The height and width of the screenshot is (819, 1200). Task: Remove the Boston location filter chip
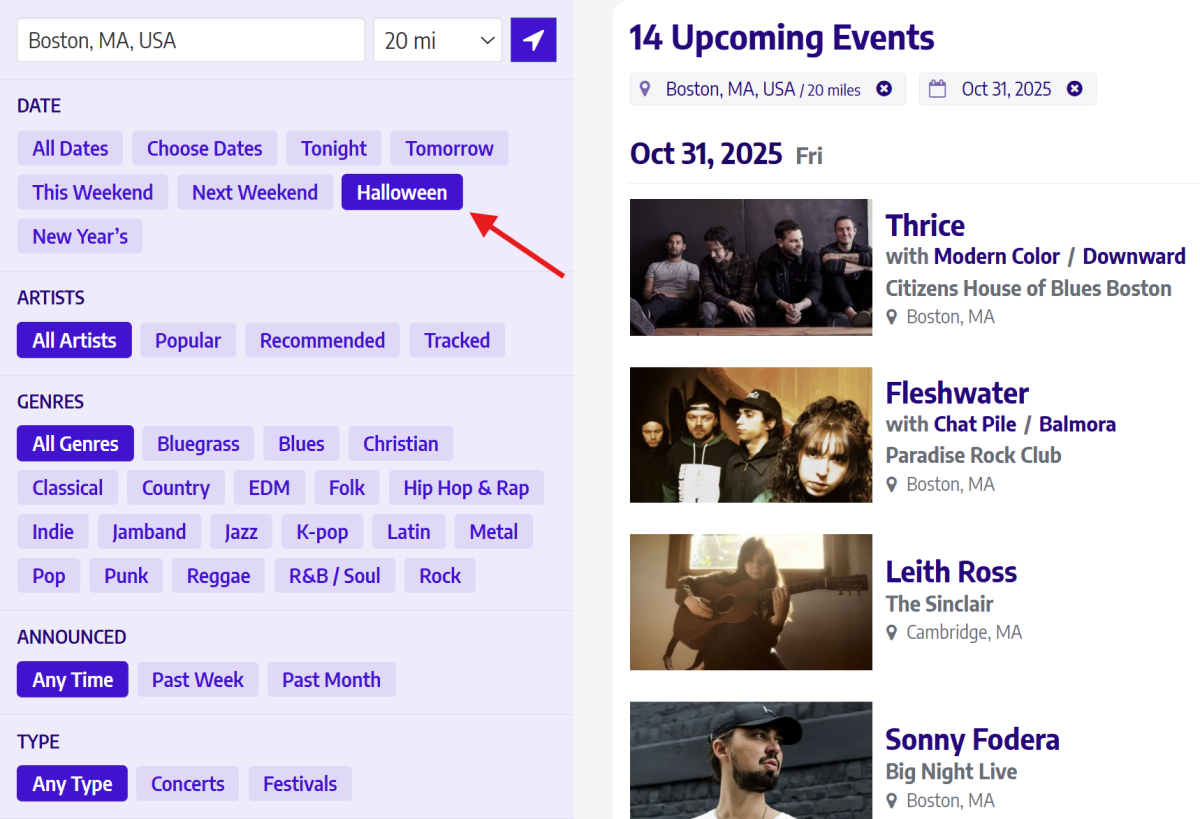884,89
